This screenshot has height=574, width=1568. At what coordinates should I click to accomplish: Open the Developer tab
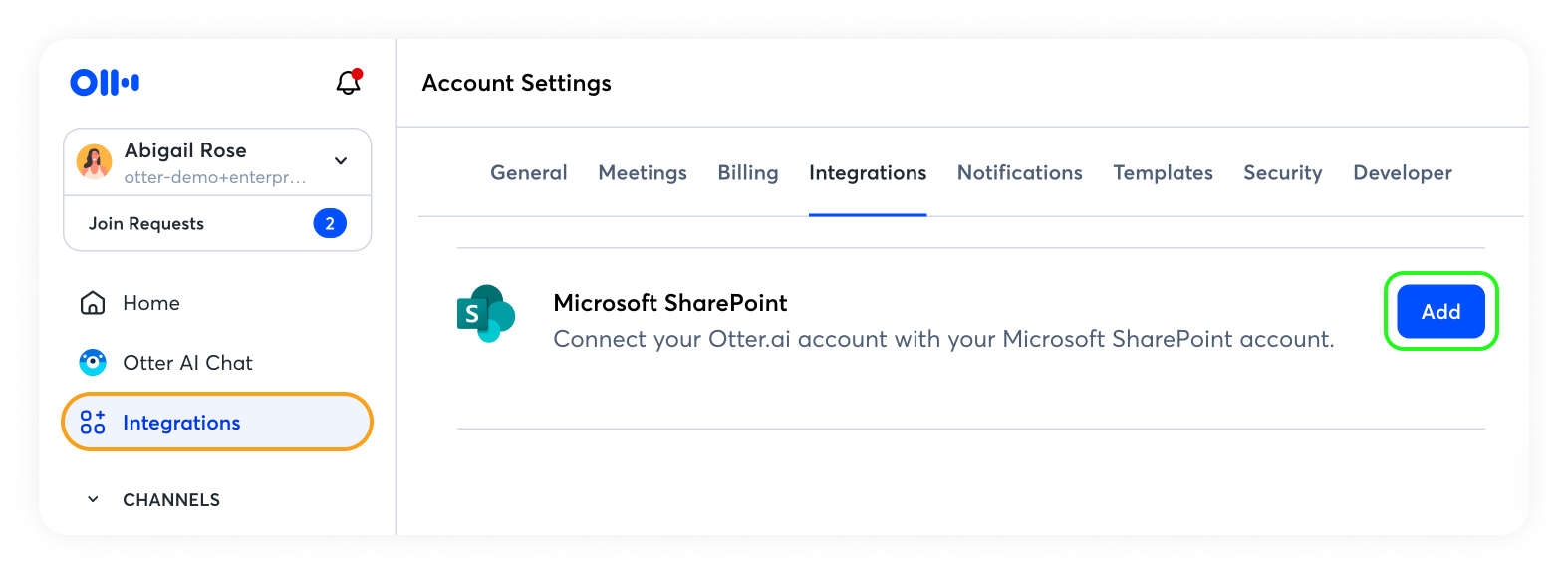(x=1402, y=173)
